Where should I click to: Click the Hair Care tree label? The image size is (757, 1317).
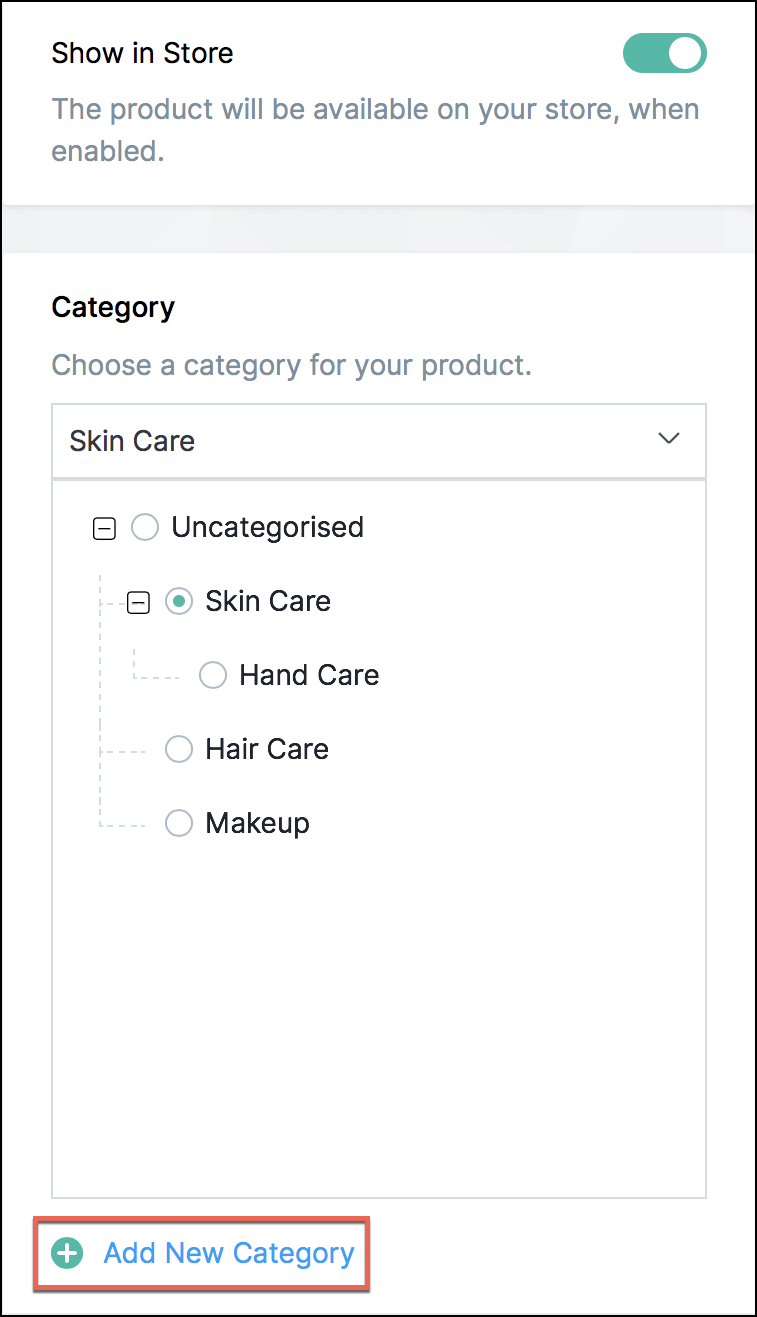tap(267, 749)
